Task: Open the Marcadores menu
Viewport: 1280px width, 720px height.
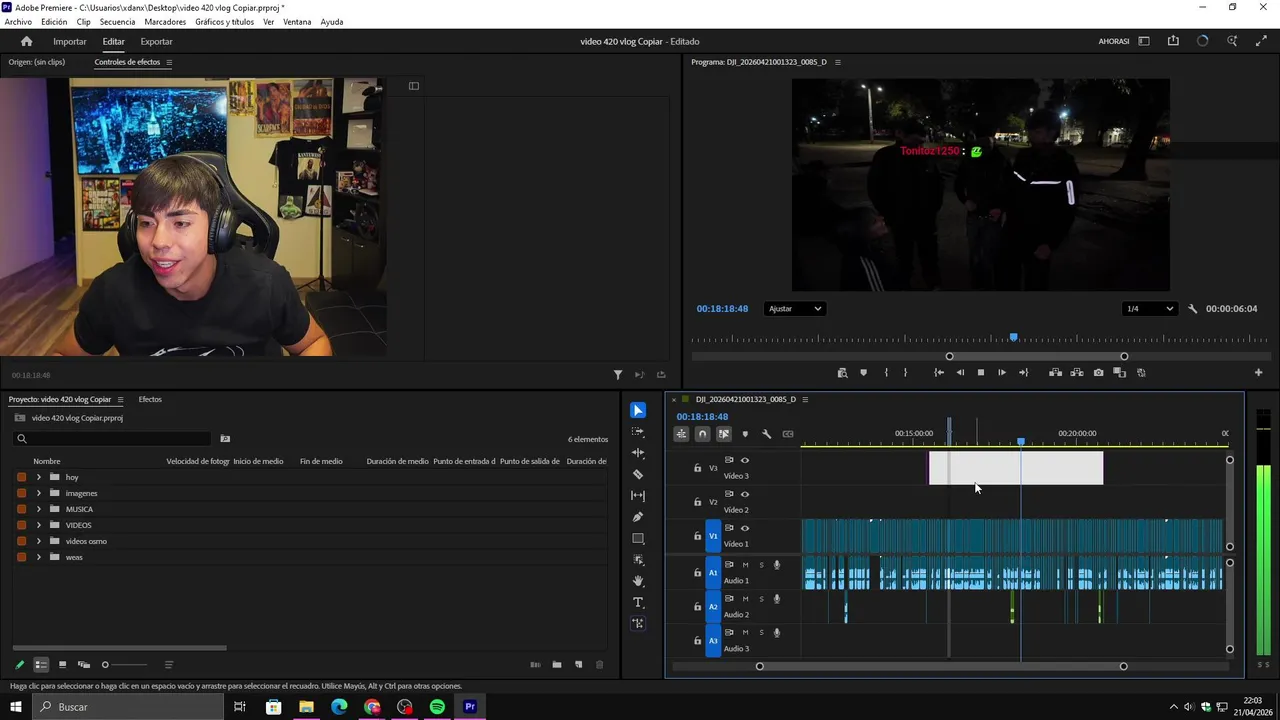Action: 165,22
